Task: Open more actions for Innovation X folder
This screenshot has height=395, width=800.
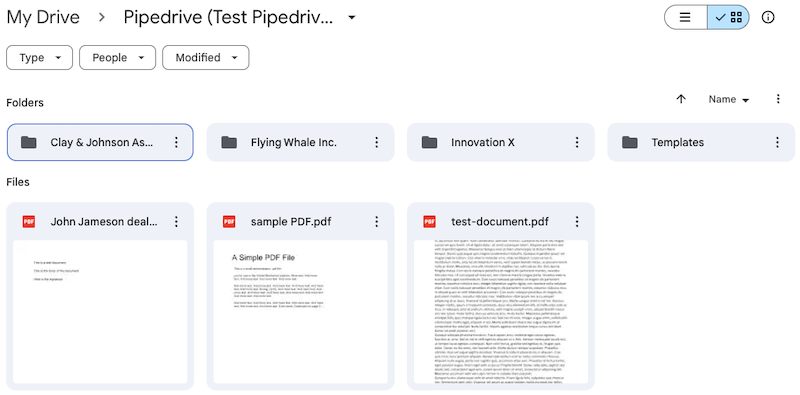Action: (x=577, y=142)
